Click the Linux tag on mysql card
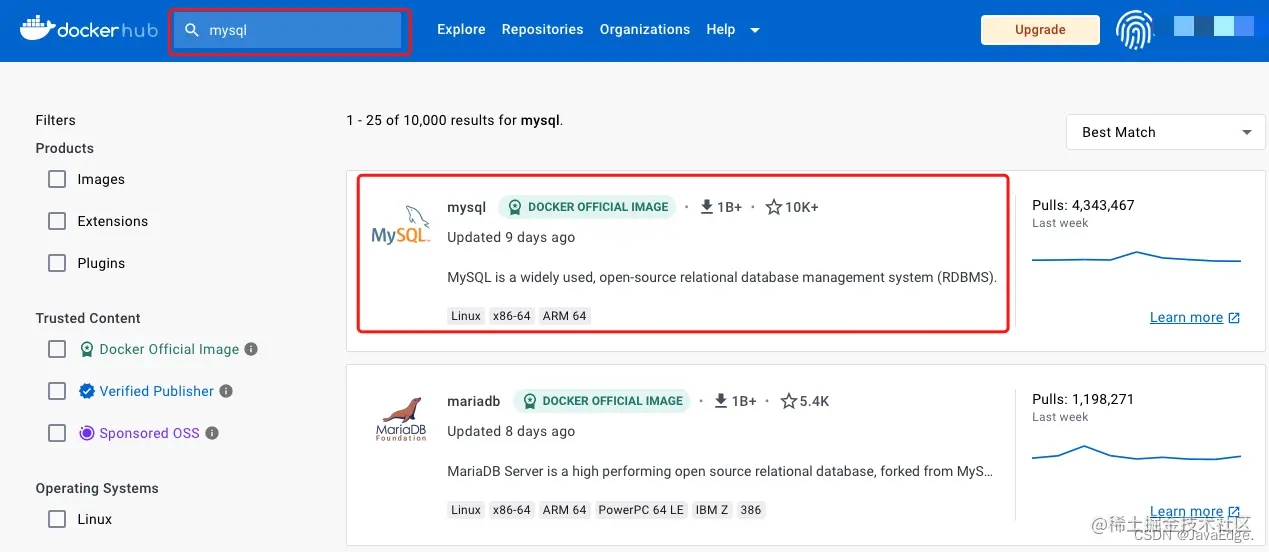 [x=466, y=316]
